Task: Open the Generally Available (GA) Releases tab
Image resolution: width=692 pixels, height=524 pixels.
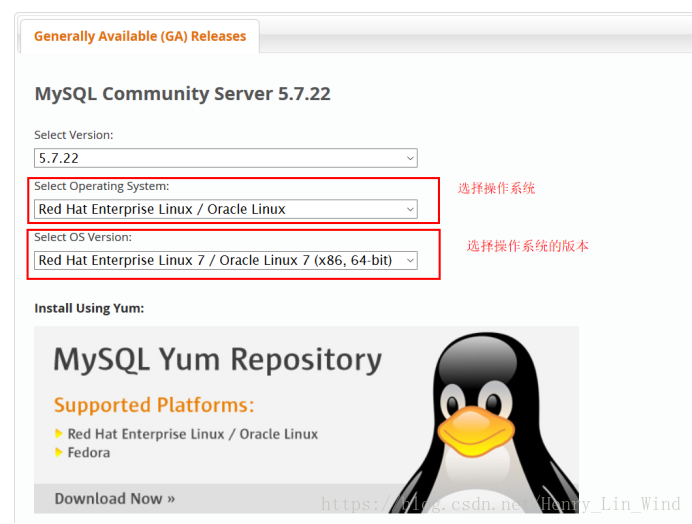Action: coord(140,36)
